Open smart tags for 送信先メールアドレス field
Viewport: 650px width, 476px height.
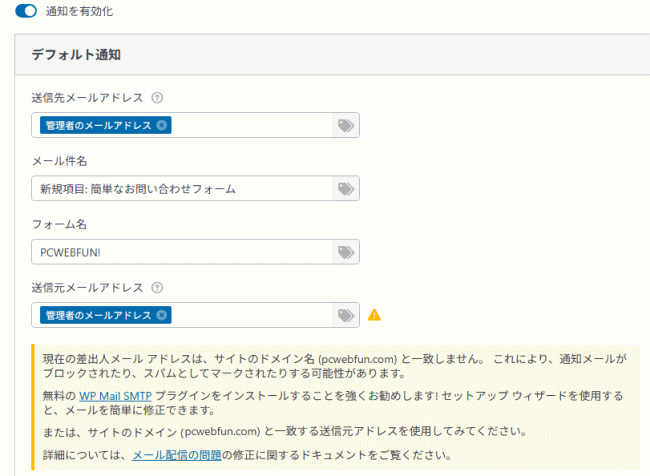(345, 125)
